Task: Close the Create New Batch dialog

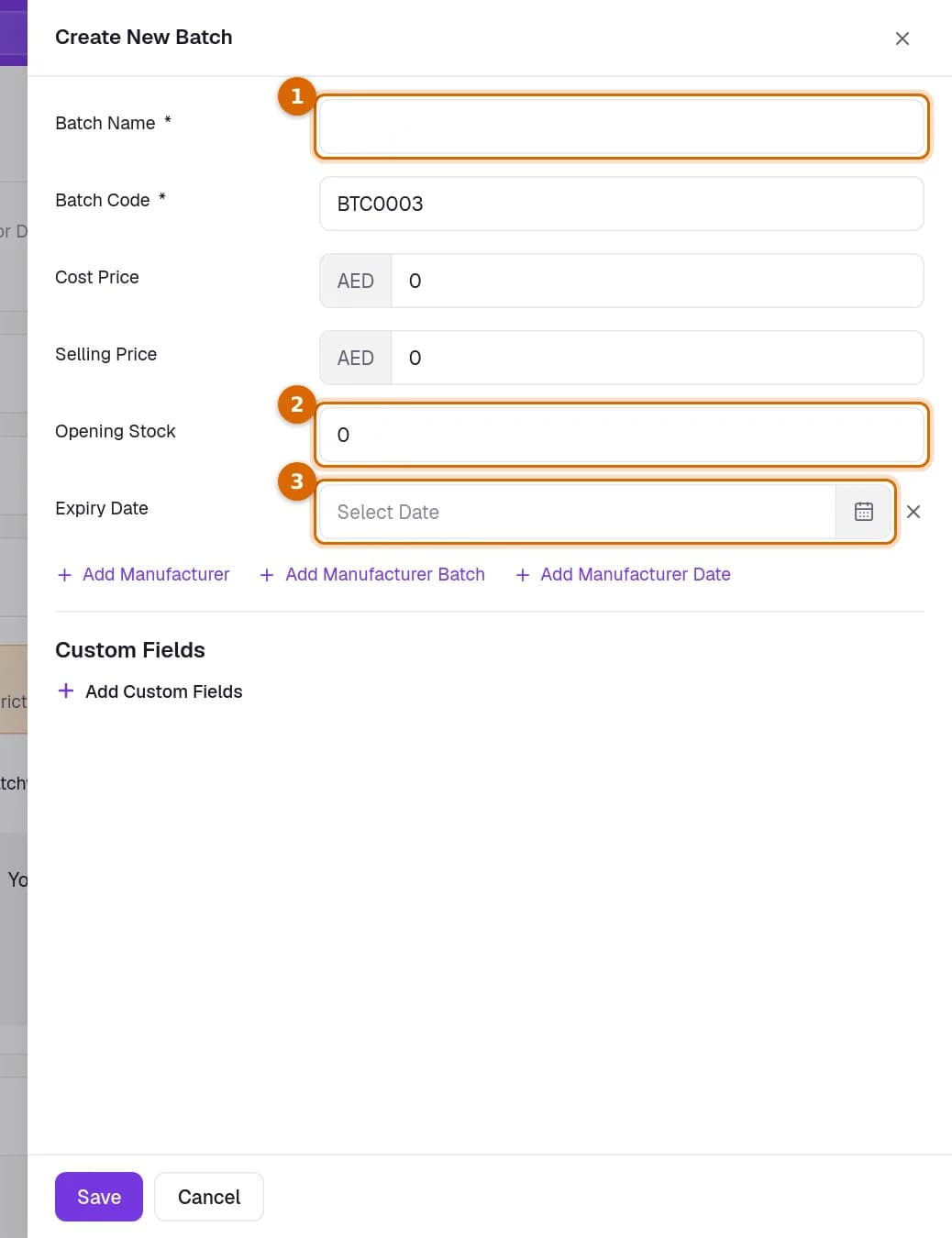Action: (x=902, y=39)
